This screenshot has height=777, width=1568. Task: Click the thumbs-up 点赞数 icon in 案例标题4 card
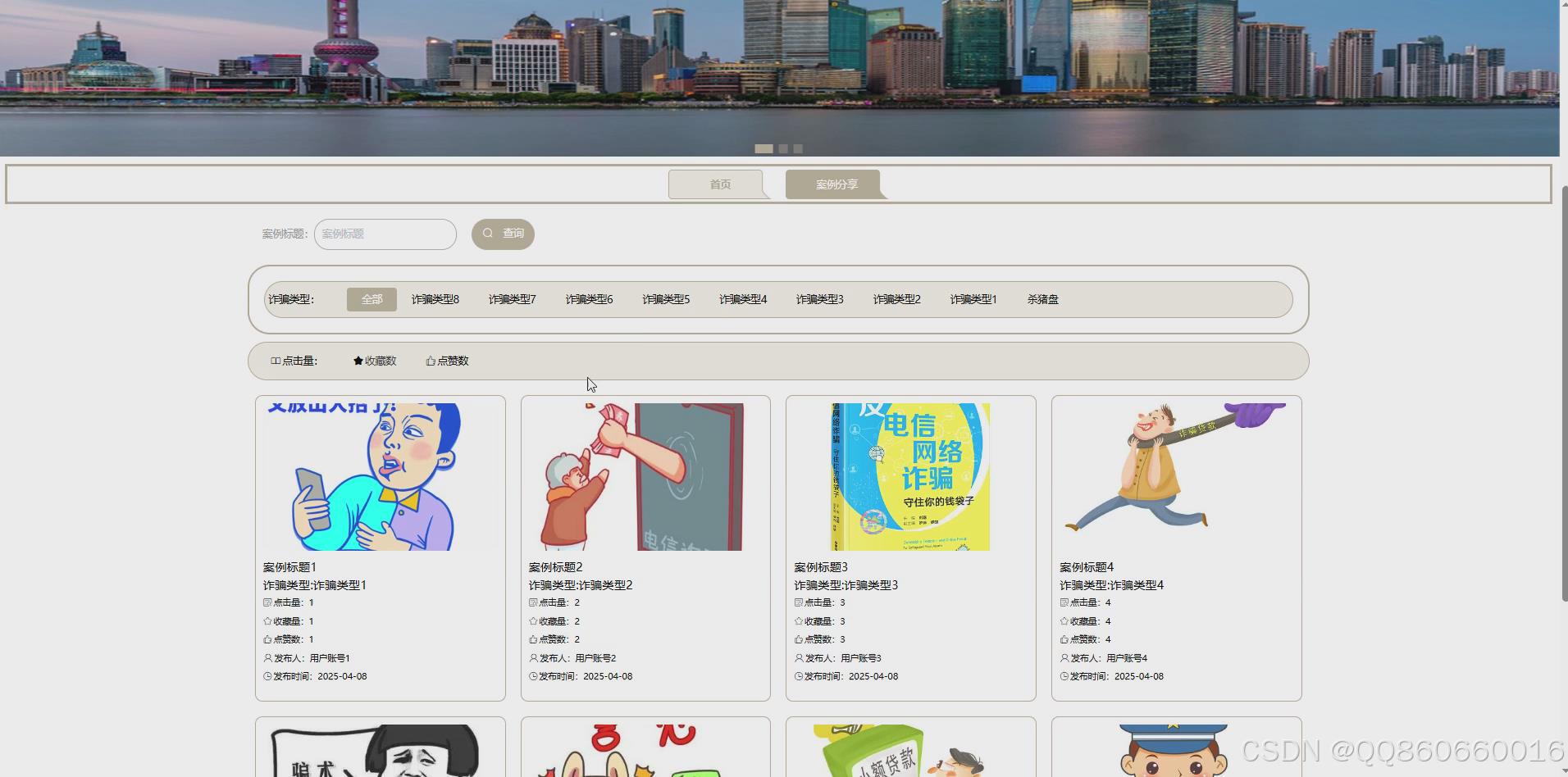tap(1064, 639)
